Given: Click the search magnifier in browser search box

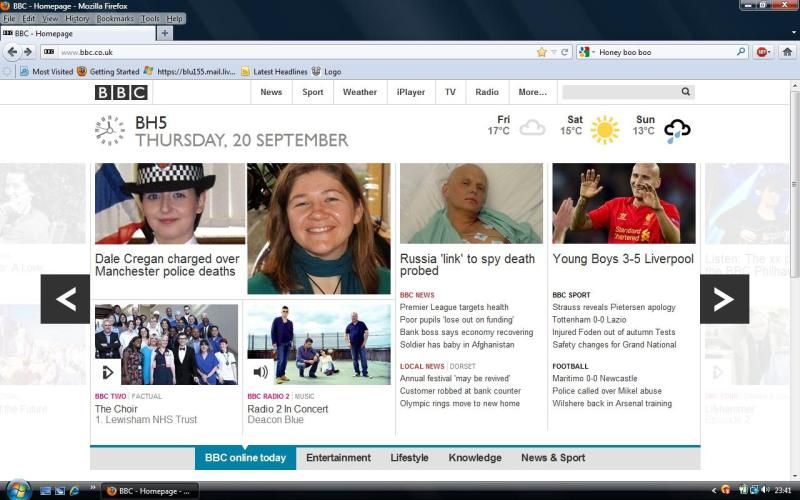Looking at the screenshot, I should coord(741,52).
